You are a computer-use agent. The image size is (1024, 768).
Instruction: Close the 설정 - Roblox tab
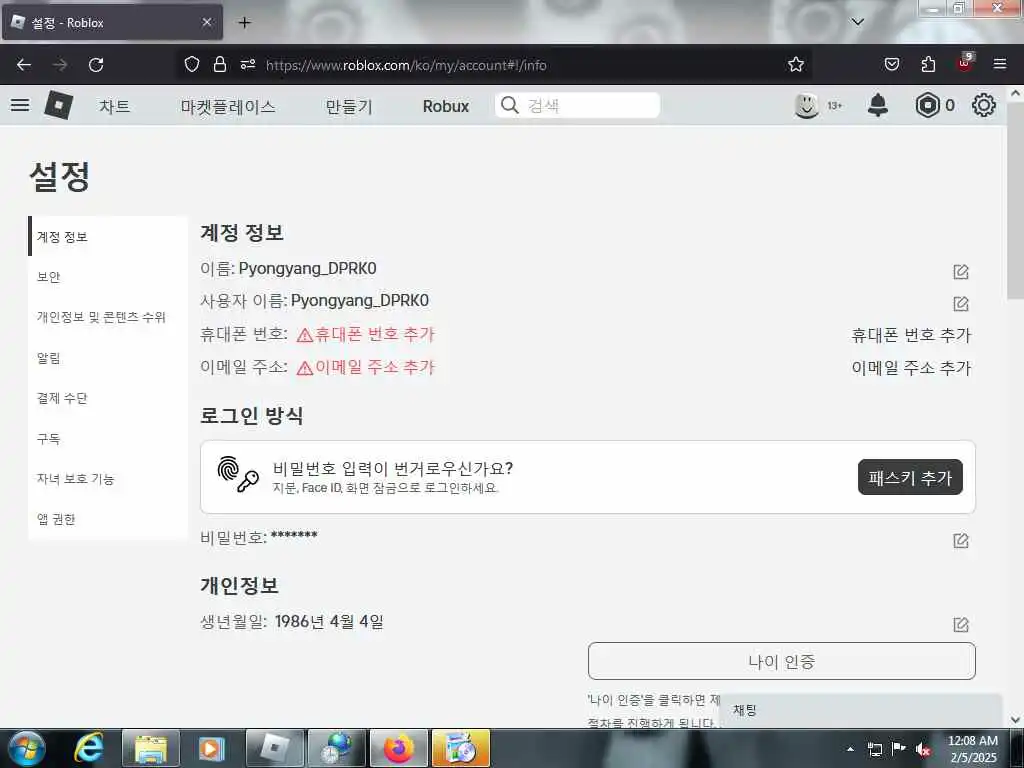click(x=206, y=22)
